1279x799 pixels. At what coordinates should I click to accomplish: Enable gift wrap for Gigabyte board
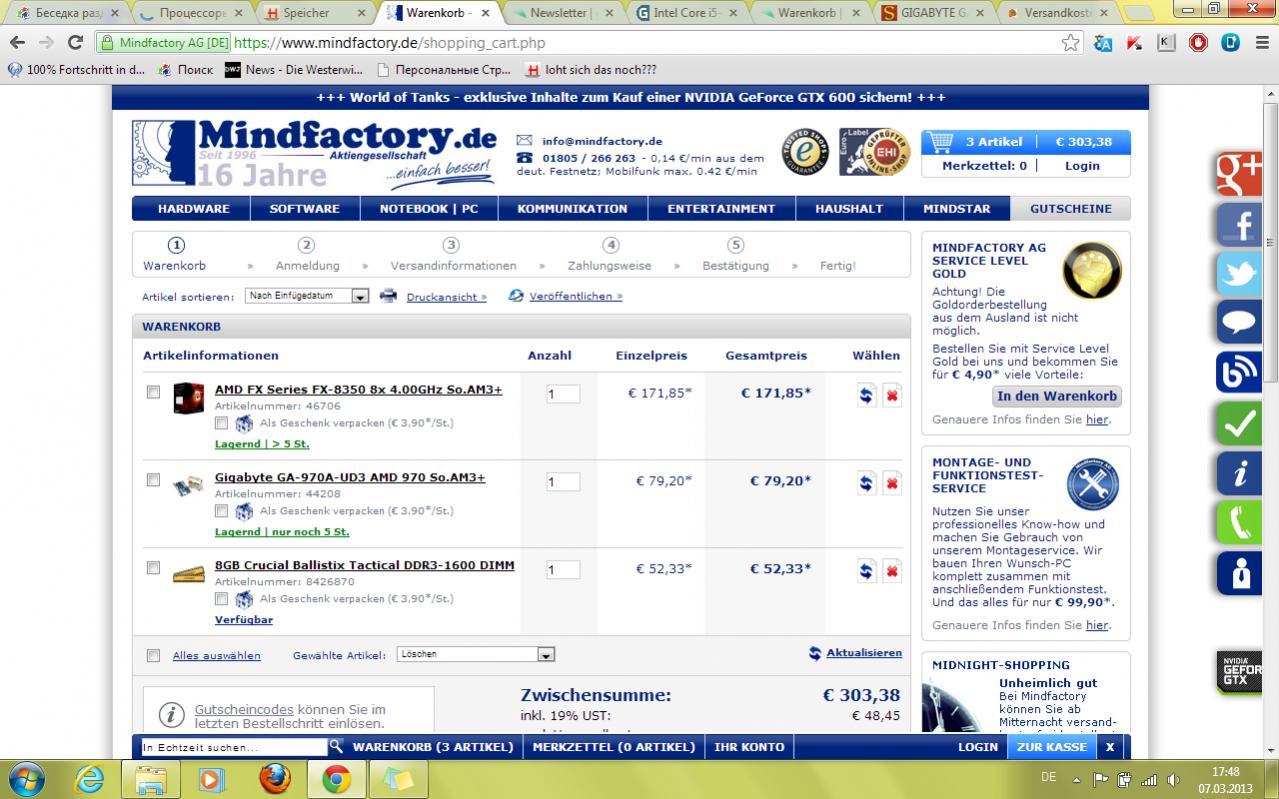tap(221, 511)
